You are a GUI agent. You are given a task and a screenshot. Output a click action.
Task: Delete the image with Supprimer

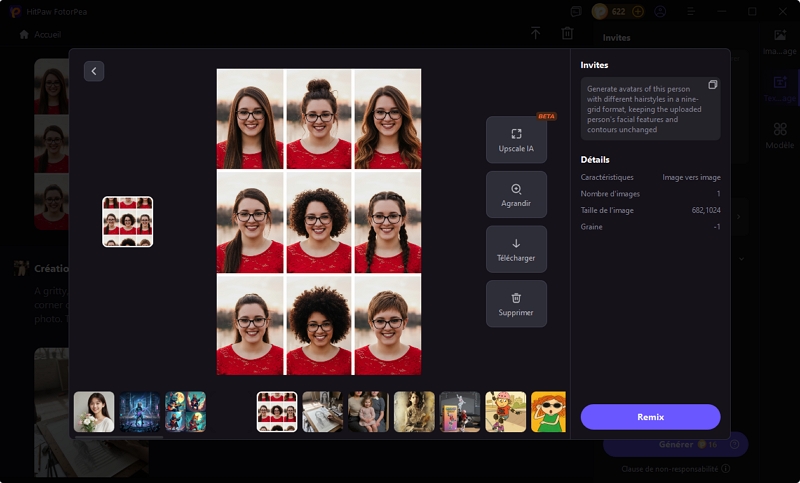[x=516, y=304]
